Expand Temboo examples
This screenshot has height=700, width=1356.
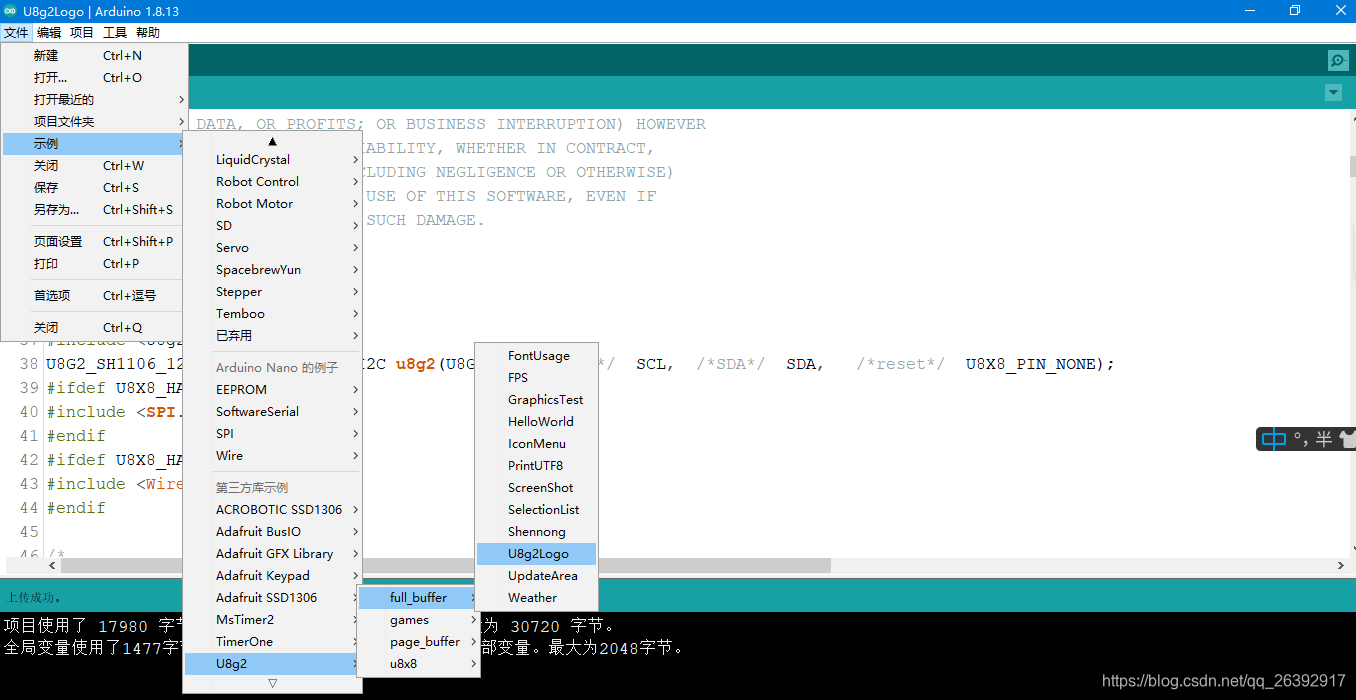272,314
